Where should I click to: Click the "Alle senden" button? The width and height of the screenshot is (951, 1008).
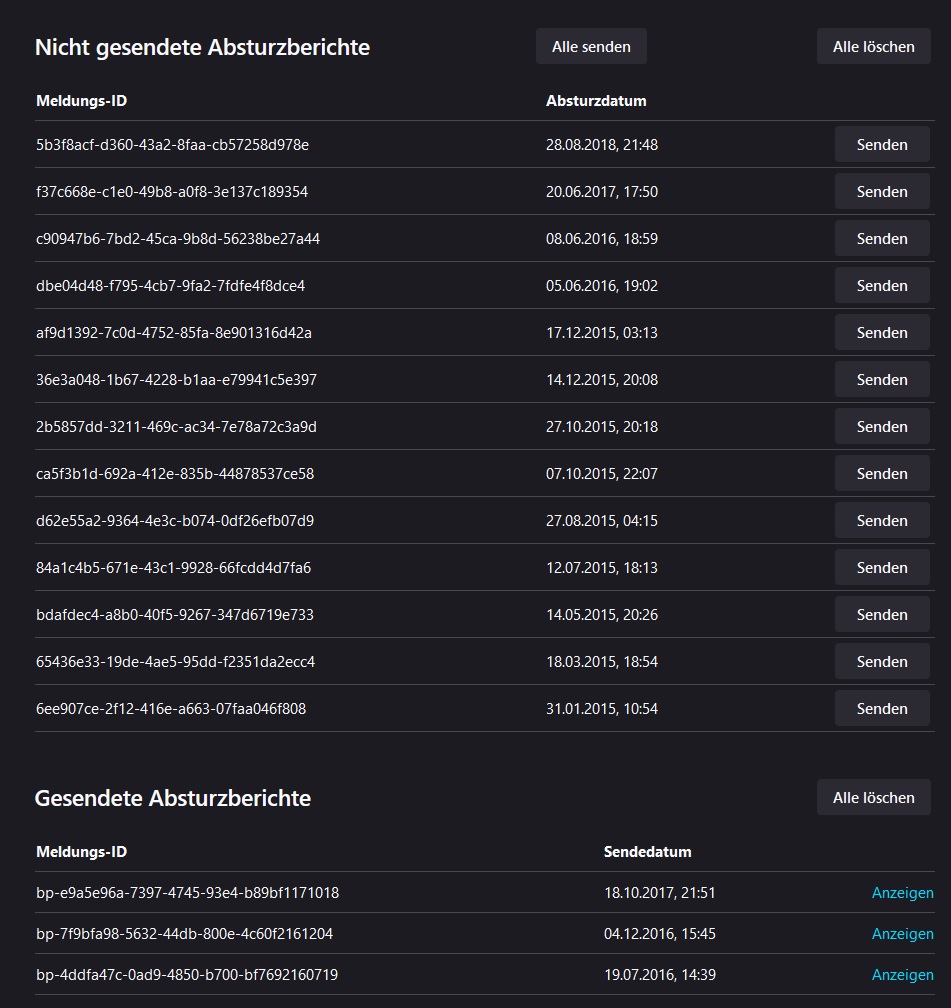[591, 47]
